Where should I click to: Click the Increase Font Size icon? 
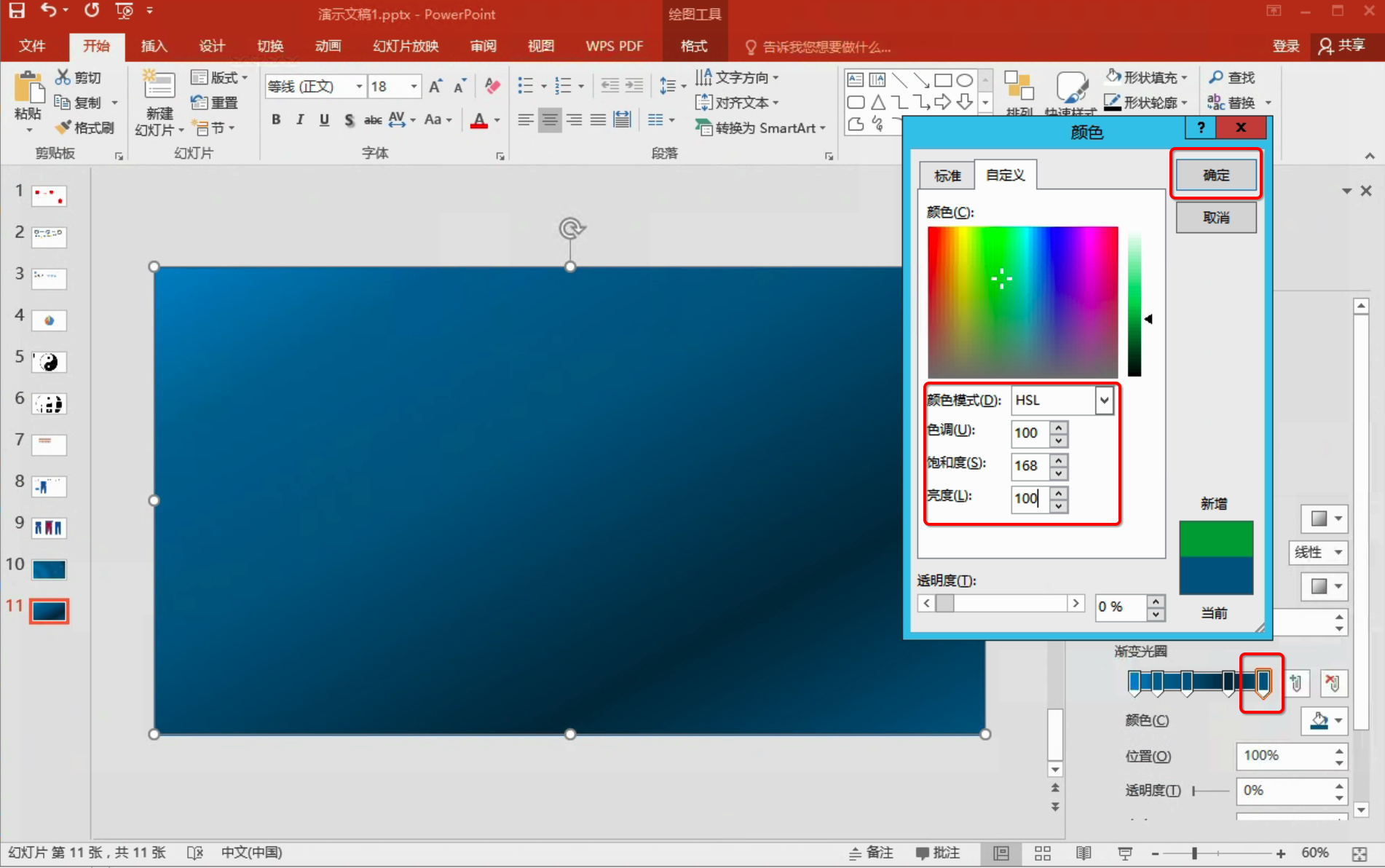[435, 86]
